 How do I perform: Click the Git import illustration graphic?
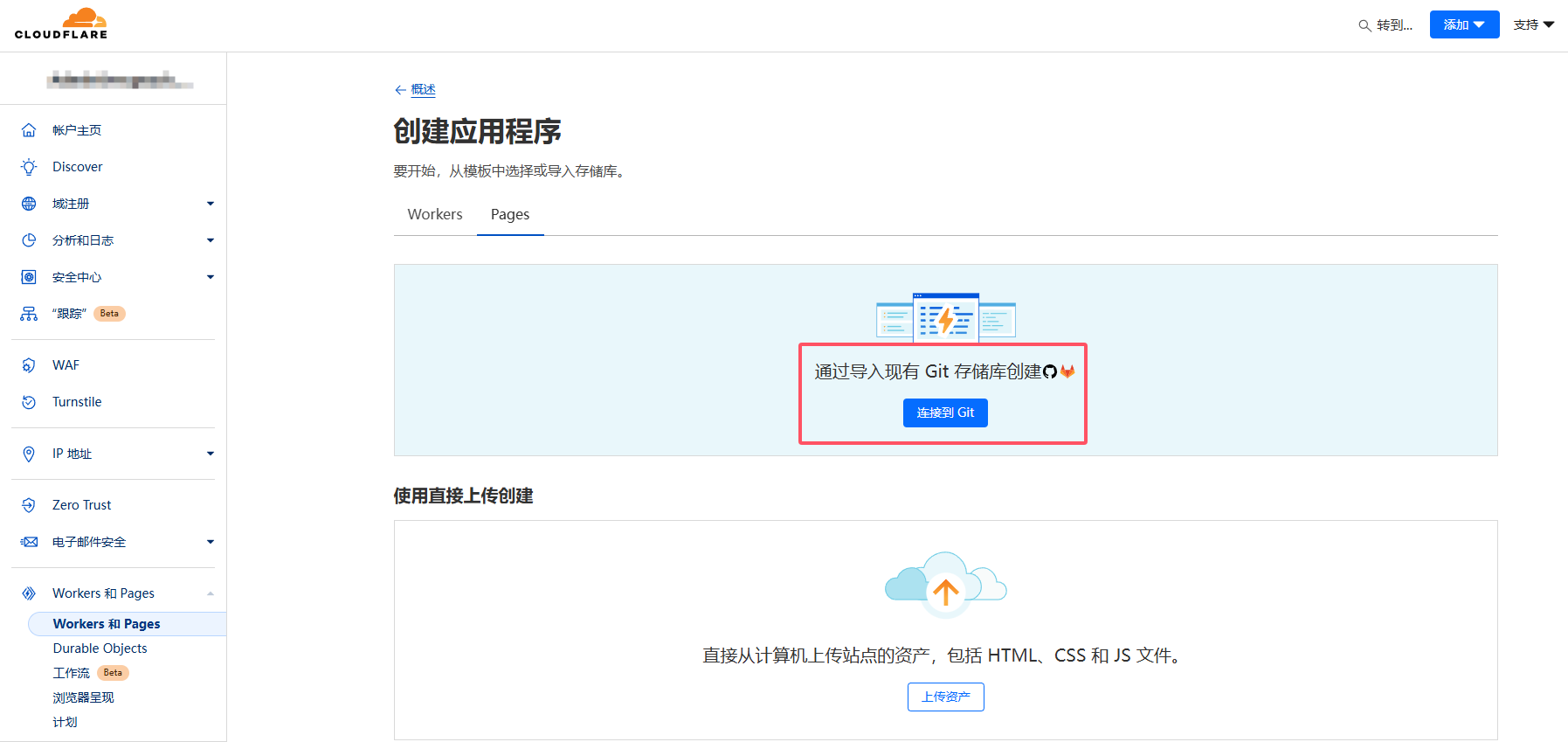[946, 316]
